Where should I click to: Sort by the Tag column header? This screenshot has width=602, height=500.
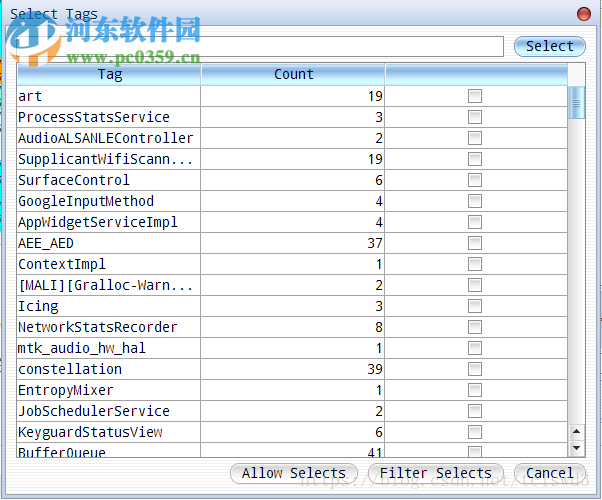tap(109, 75)
